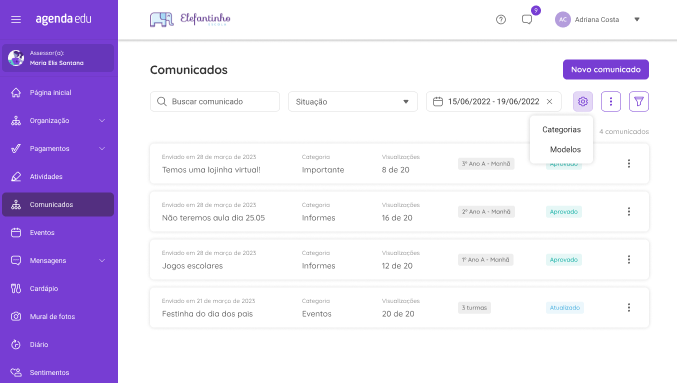Click the 1º Ano A - Manhã tag
Screen dimensions: 677x383
[x=485, y=260]
